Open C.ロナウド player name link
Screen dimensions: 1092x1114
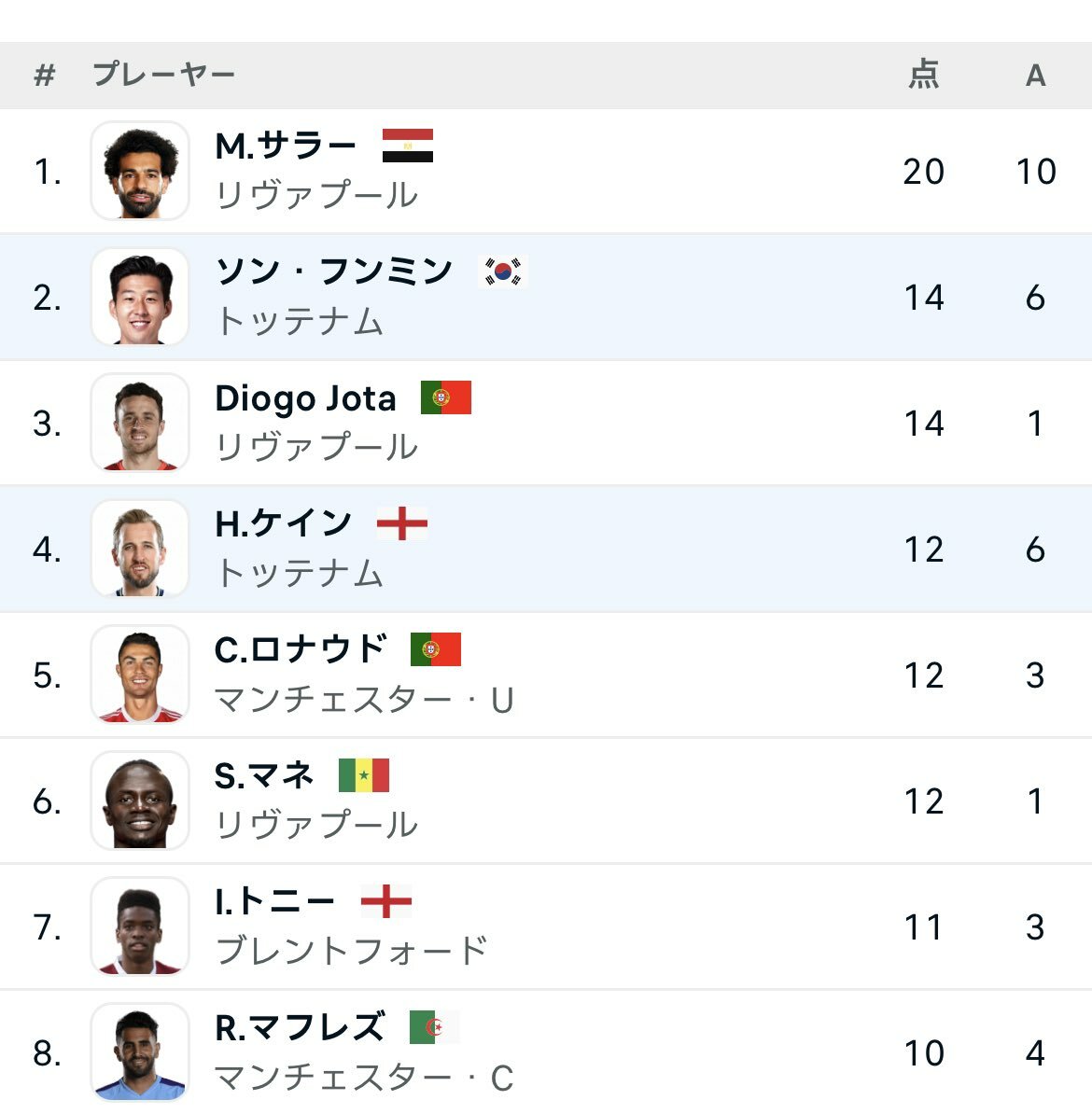tap(301, 650)
